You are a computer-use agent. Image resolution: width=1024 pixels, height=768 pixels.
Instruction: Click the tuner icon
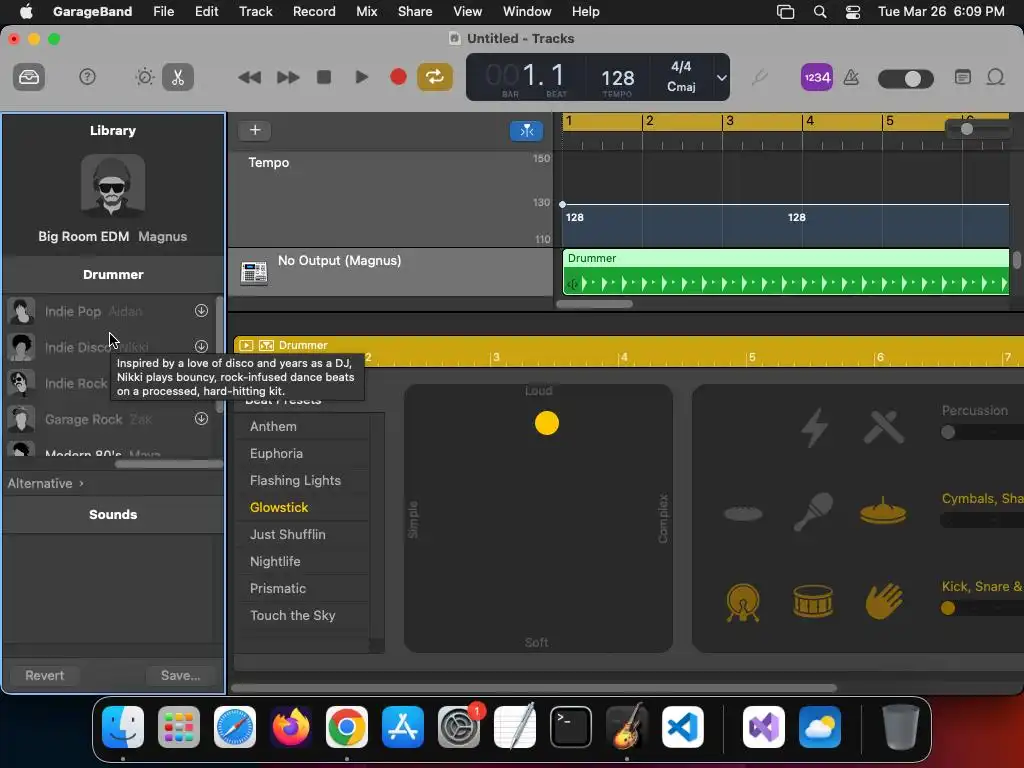click(759, 78)
